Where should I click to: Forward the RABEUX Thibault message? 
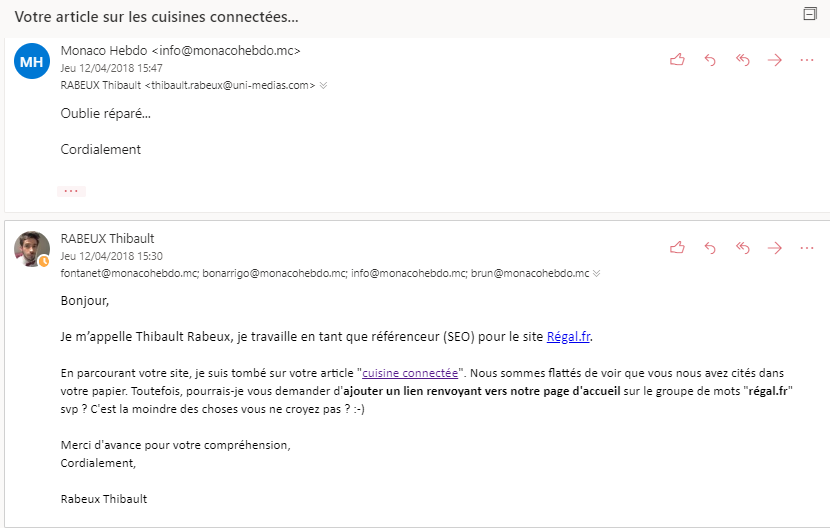(774, 247)
